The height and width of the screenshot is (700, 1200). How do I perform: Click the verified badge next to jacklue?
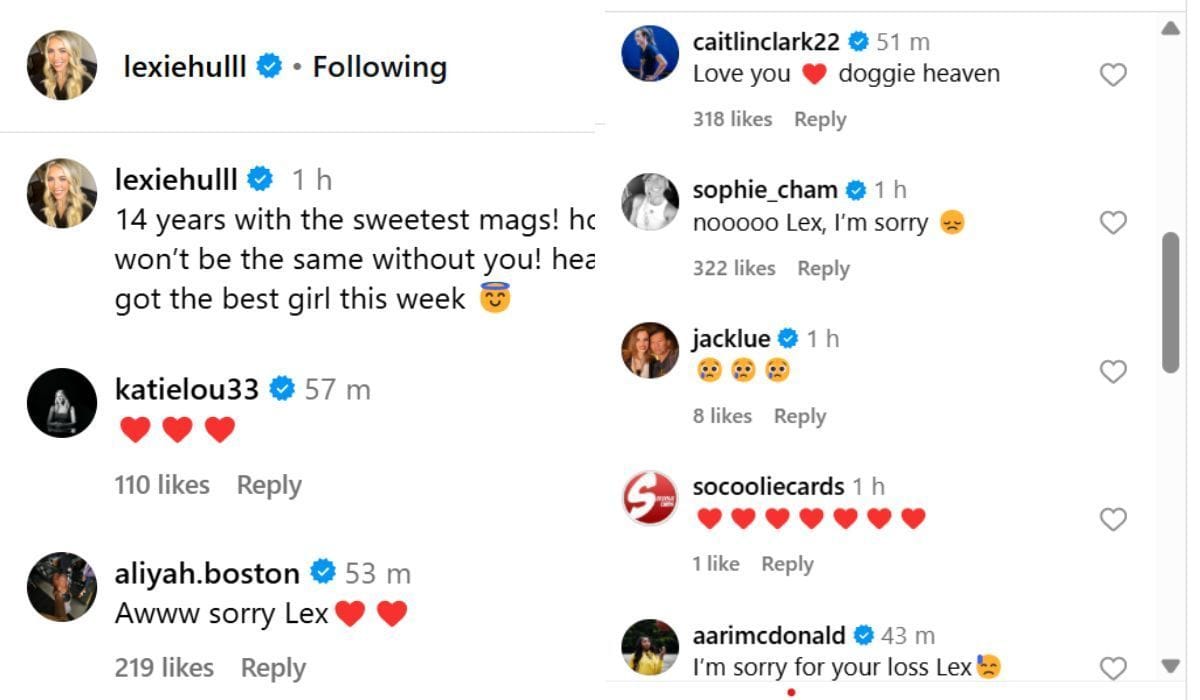tap(789, 338)
